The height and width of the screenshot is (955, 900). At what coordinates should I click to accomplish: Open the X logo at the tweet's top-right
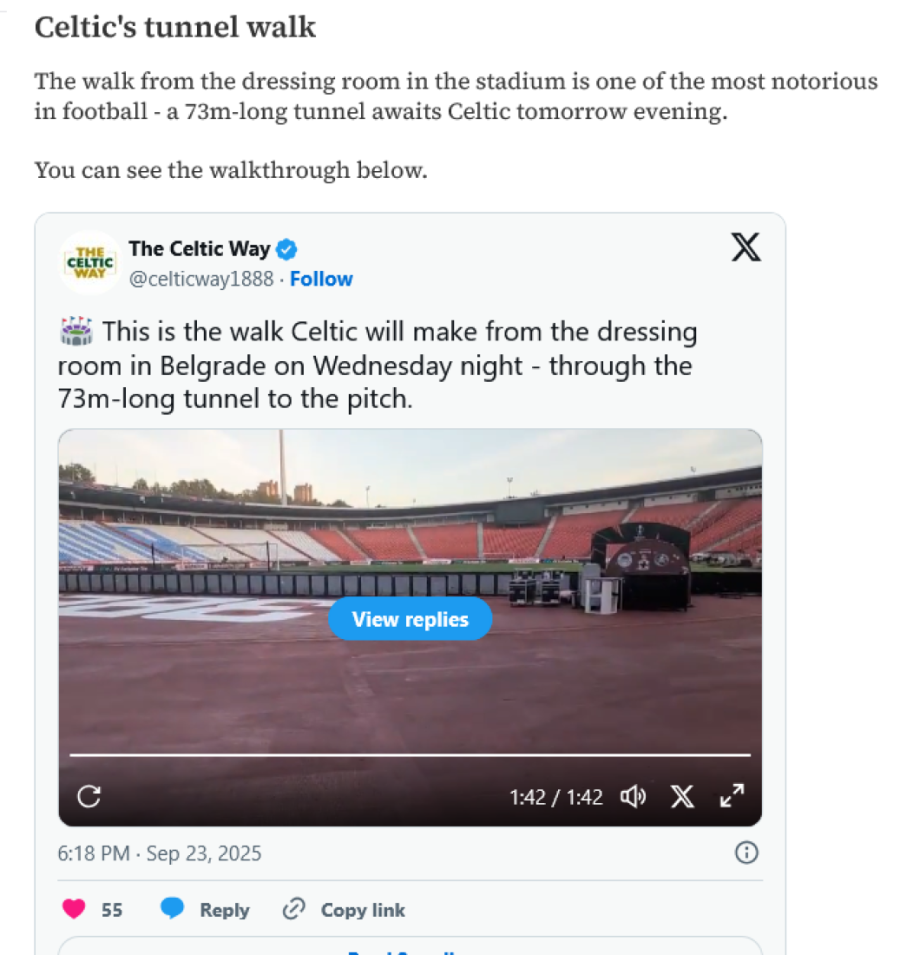(x=745, y=247)
